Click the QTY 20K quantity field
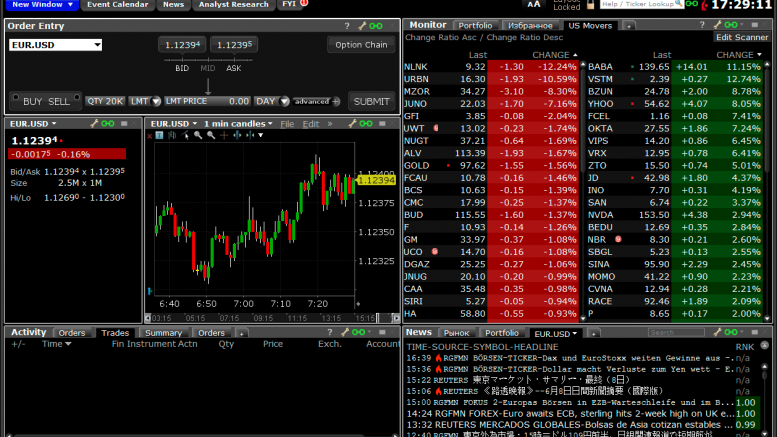The width and height of the screenshot is (777, 437). click(105, 101)
